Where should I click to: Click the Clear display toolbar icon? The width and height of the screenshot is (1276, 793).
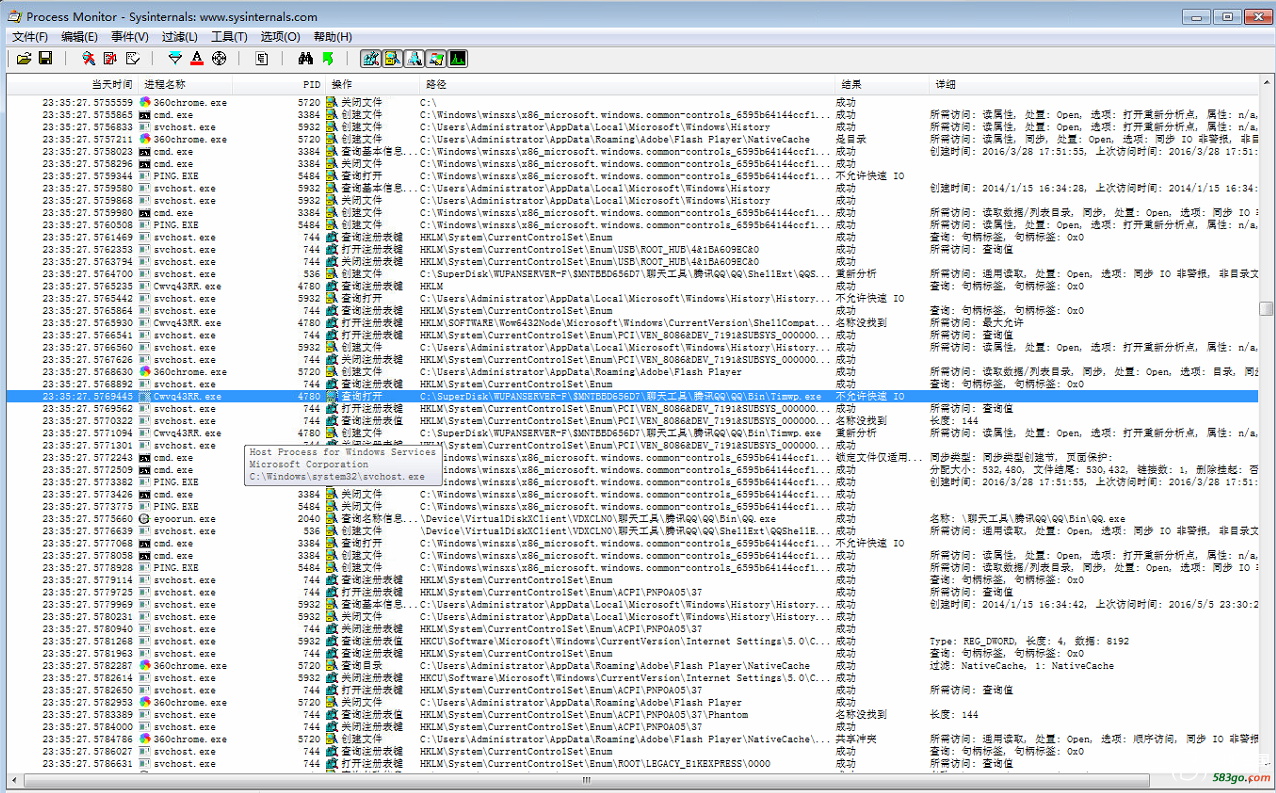click(x=131, y=59)
